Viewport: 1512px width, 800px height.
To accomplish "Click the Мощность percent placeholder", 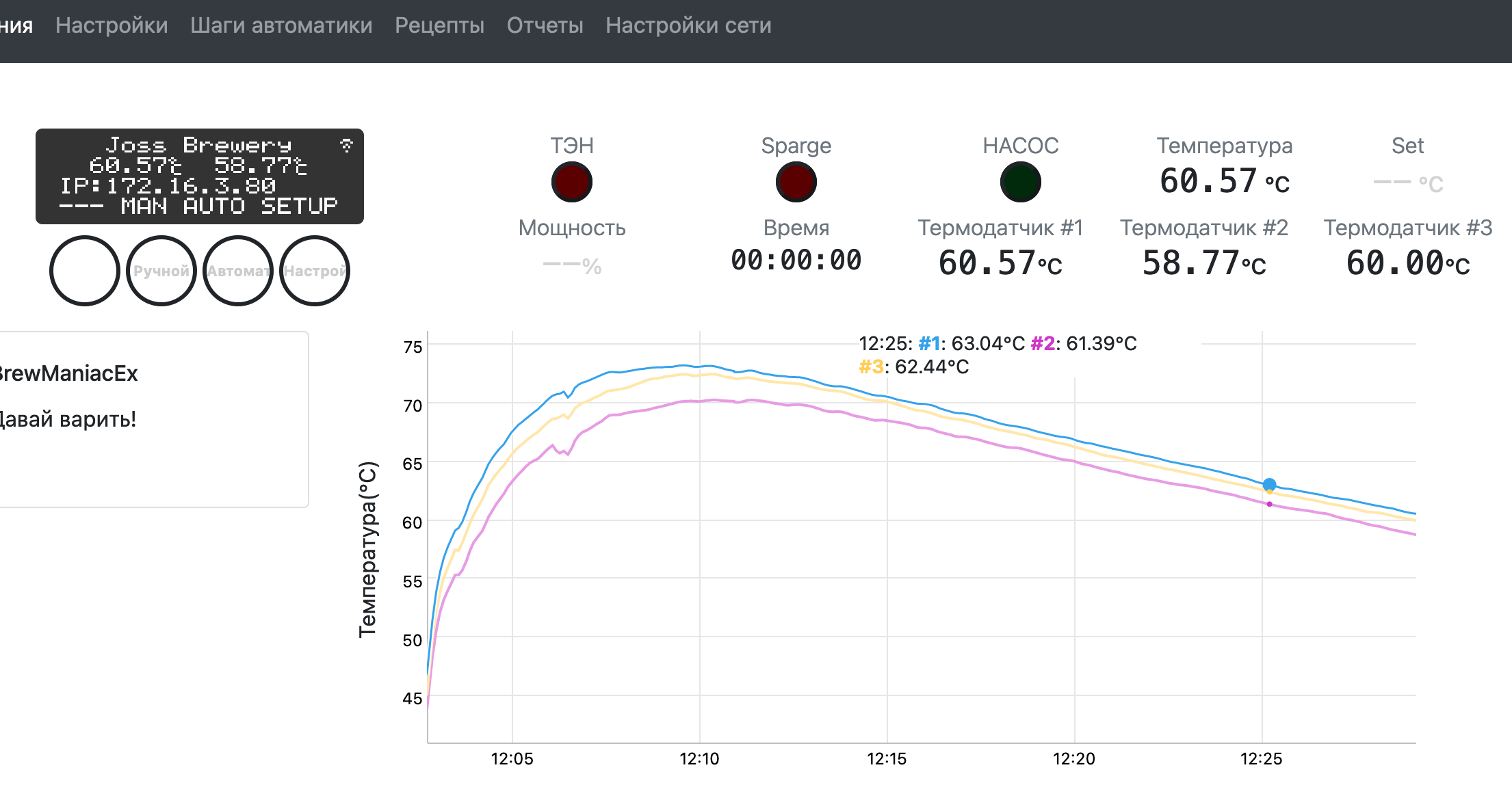I will 572,266.
